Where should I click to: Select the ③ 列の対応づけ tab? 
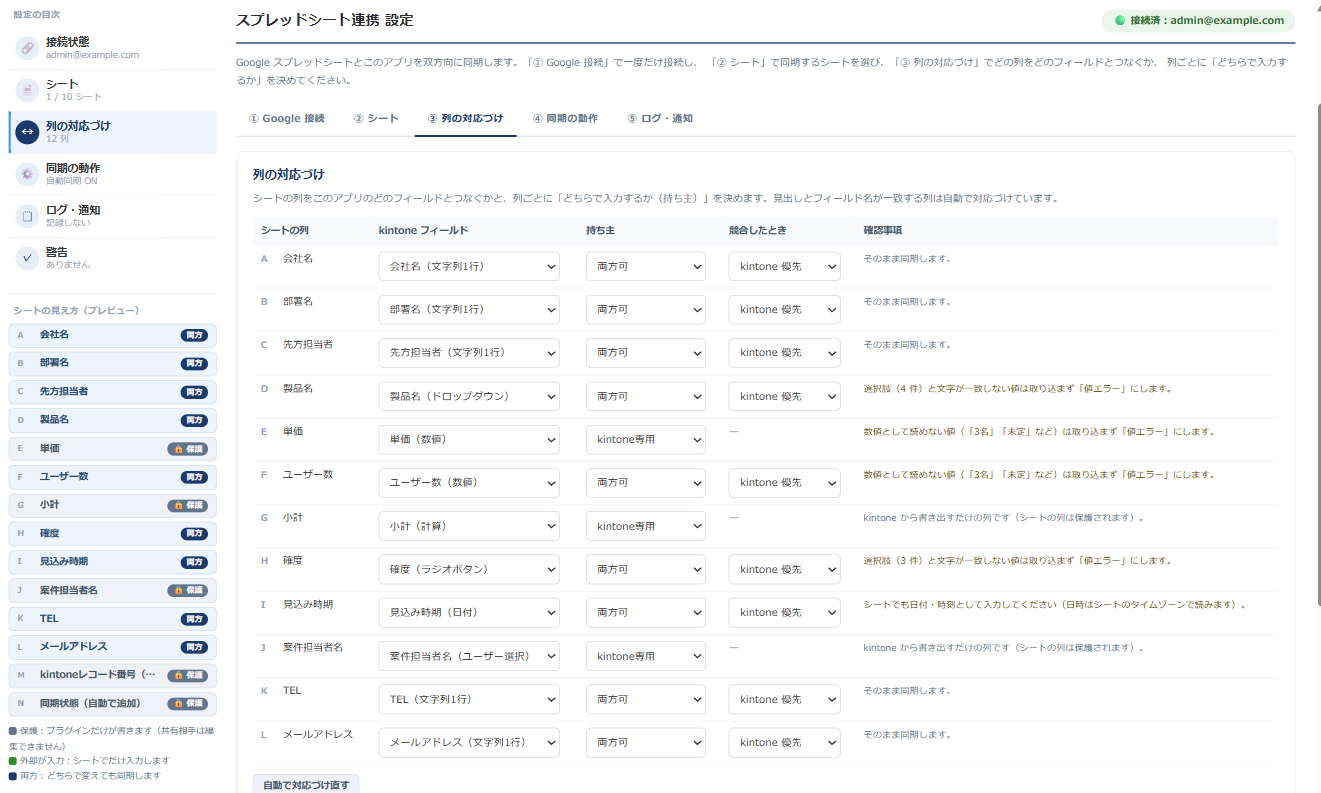click(x=466, y=118)
